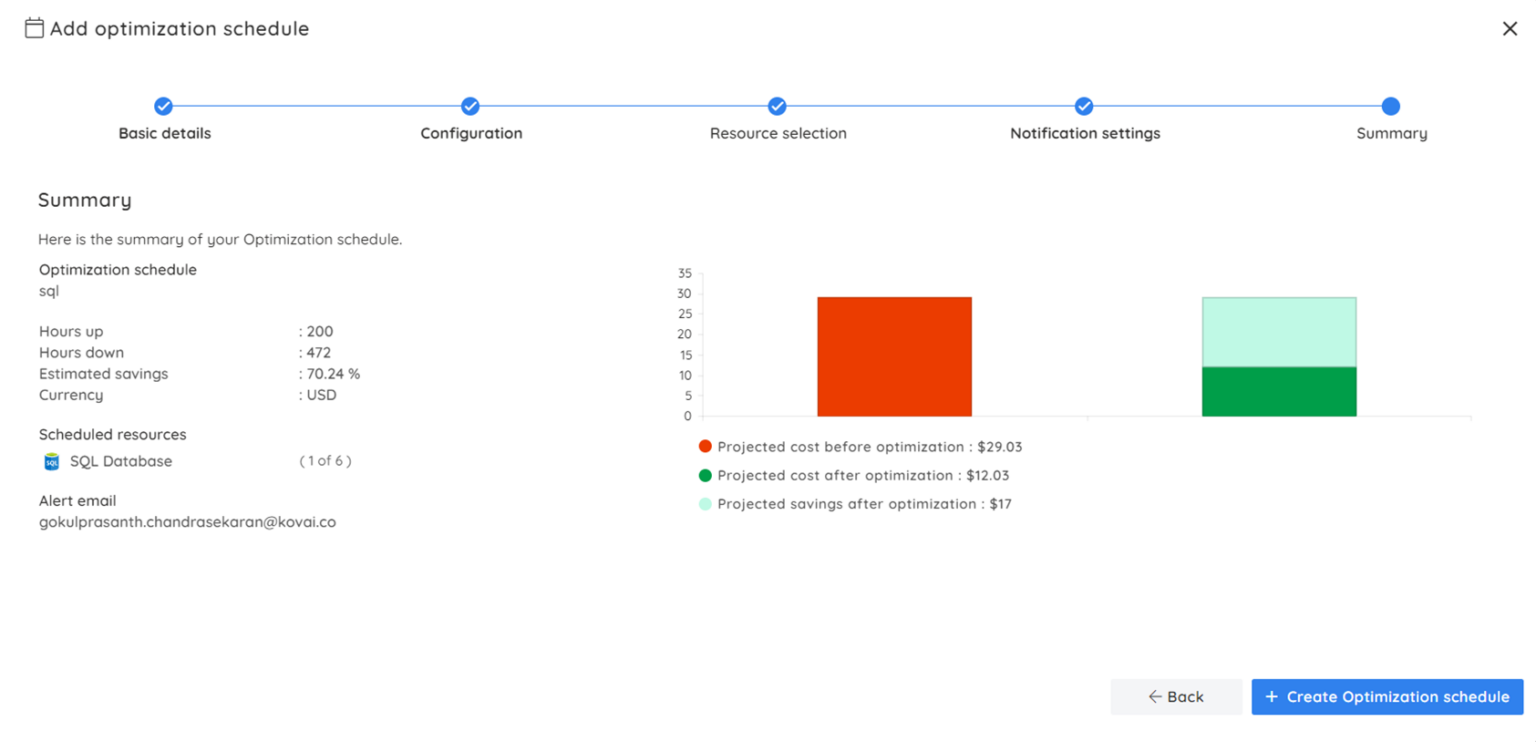
Task: Click the checkmark icon on Configuration step
Action: [470, 105]
